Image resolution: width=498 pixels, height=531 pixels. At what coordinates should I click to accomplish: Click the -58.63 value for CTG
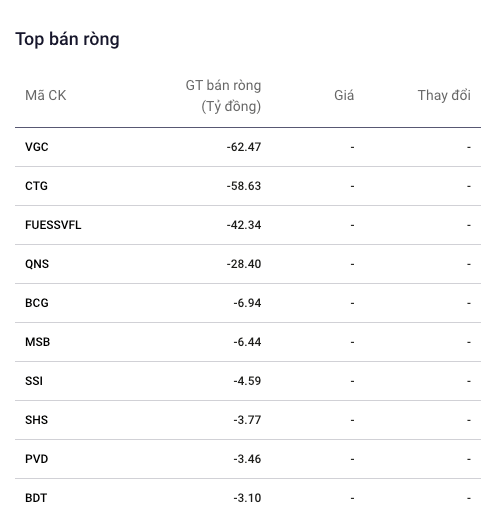[x=244, y=186]
